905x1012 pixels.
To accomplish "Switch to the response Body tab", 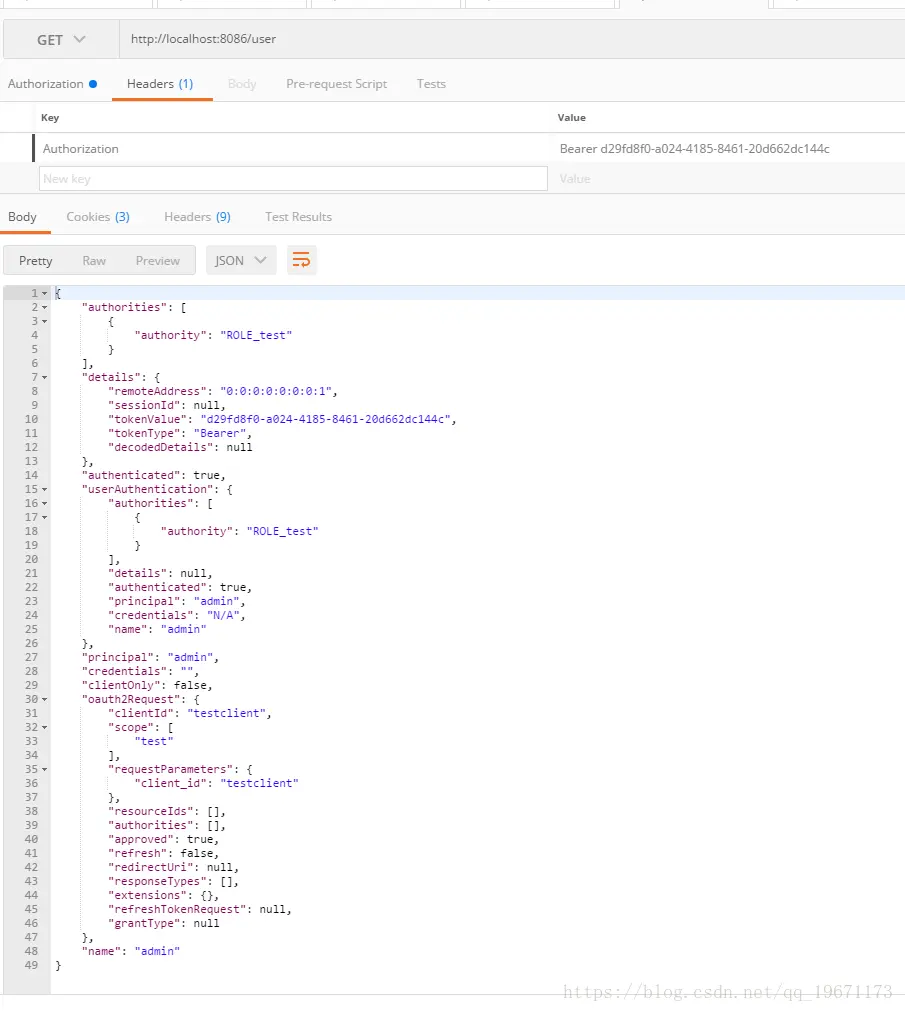I will tap(23, 217).
